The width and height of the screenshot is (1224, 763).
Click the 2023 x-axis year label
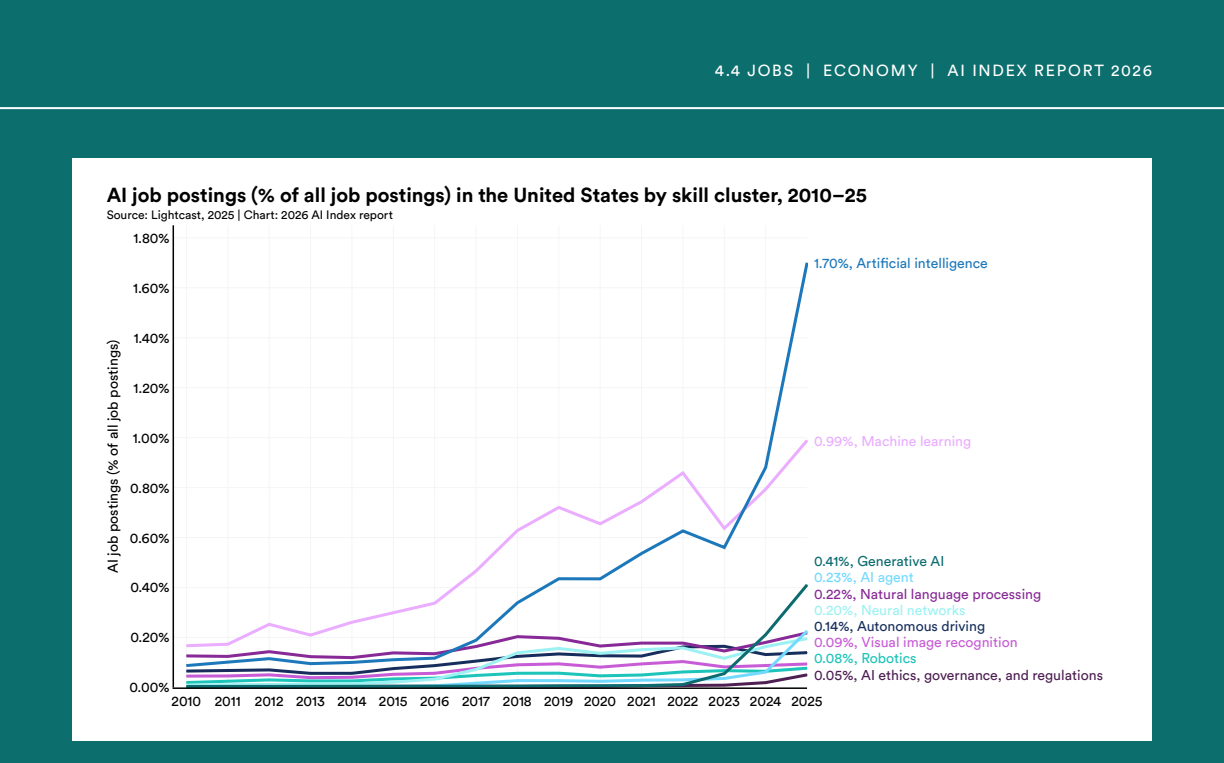723,702
